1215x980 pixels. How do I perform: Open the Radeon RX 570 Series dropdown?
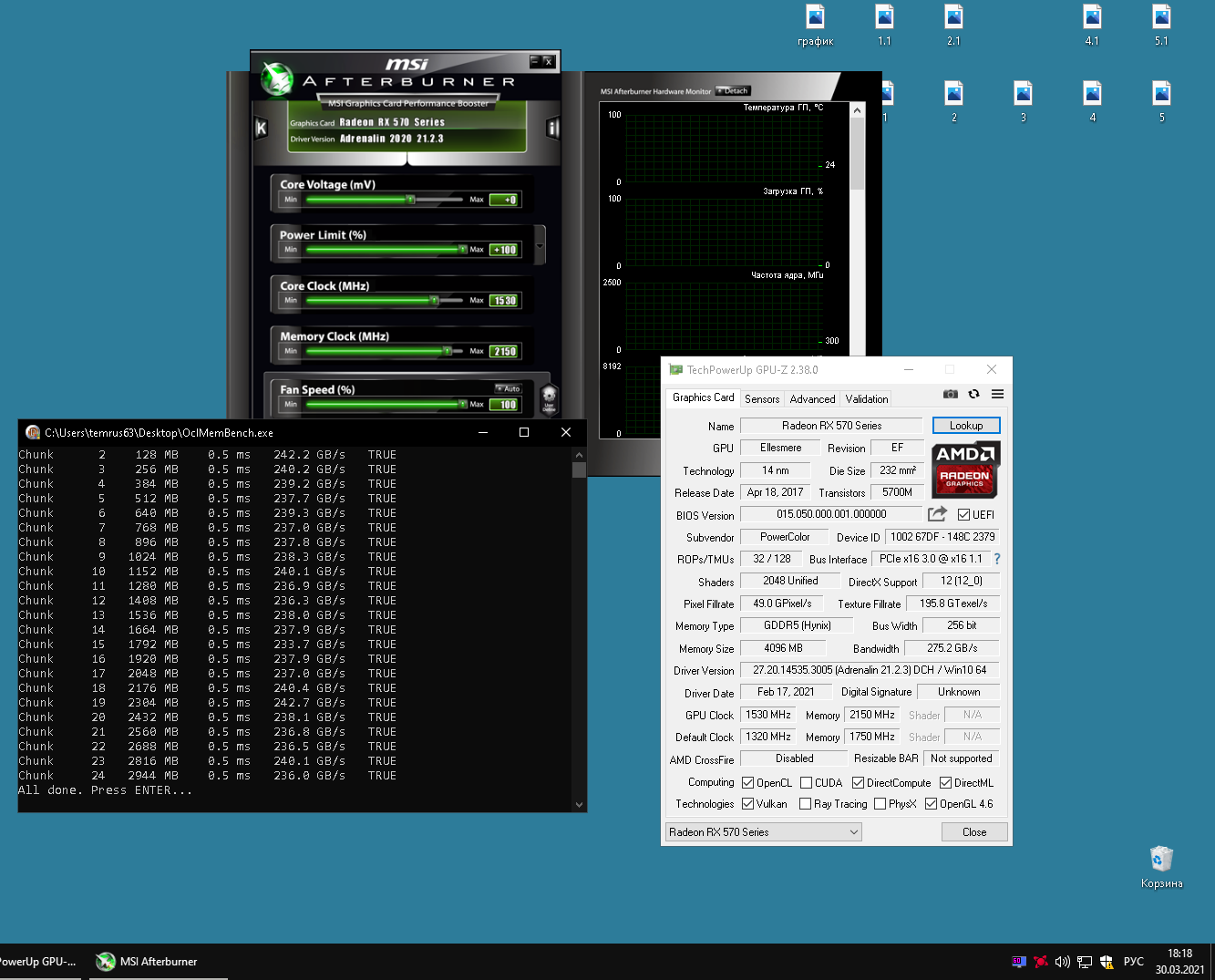(x=764, y=832)
